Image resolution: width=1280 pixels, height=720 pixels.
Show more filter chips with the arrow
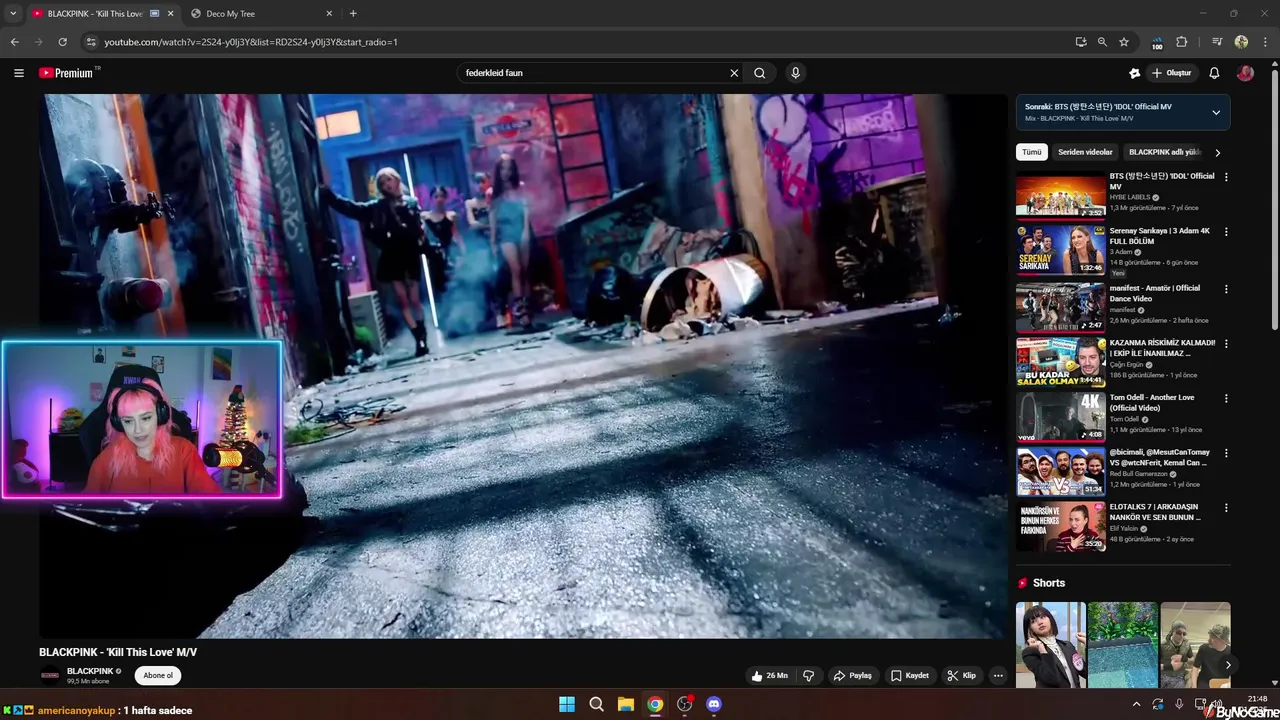click(1217, 152)
